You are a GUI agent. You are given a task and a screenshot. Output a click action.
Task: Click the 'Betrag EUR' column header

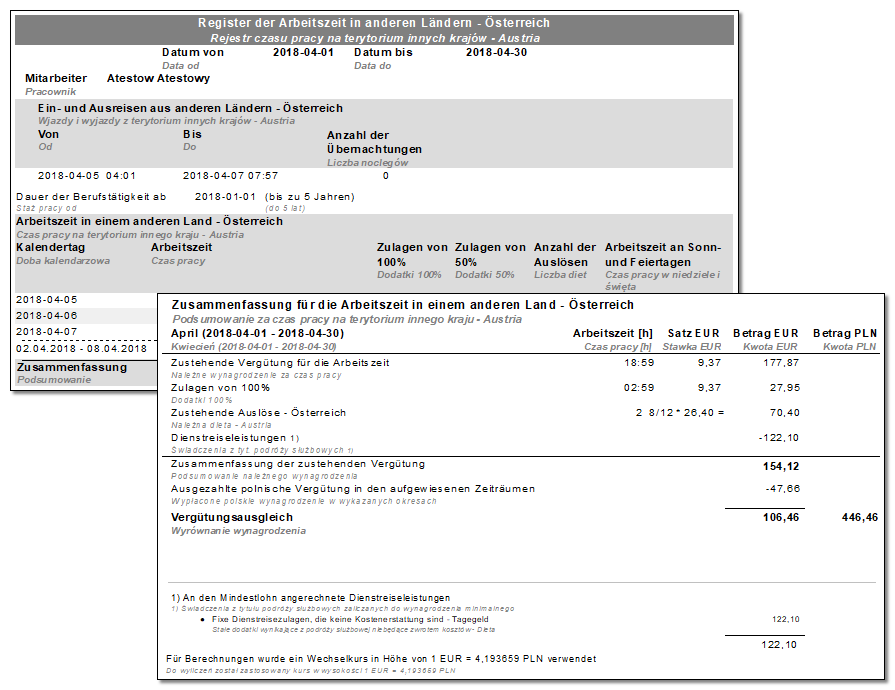pyautogui.click(x=765, y=333)
